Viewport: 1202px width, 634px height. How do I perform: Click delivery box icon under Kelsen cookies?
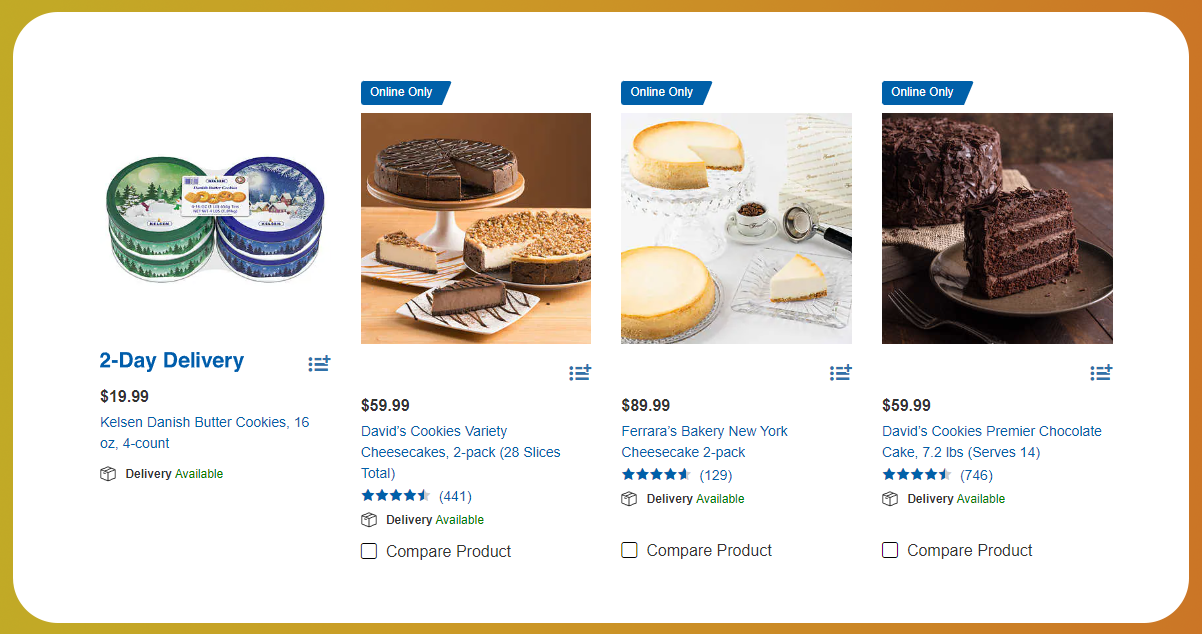(108, 474)
